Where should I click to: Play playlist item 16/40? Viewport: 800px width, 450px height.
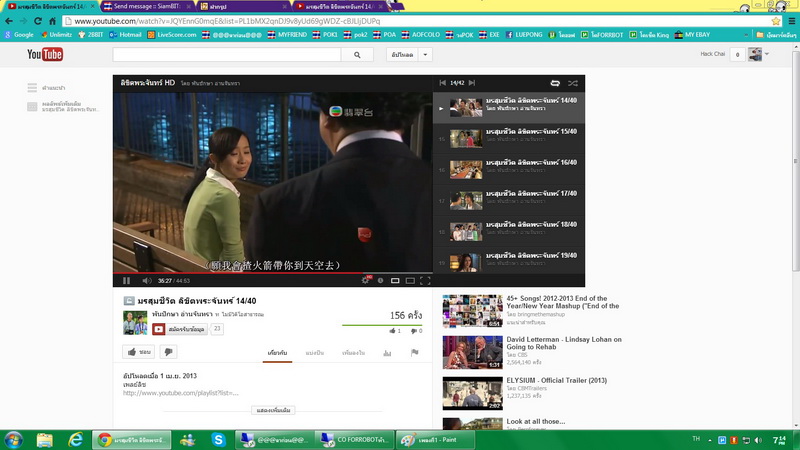[x=509, y=170]
